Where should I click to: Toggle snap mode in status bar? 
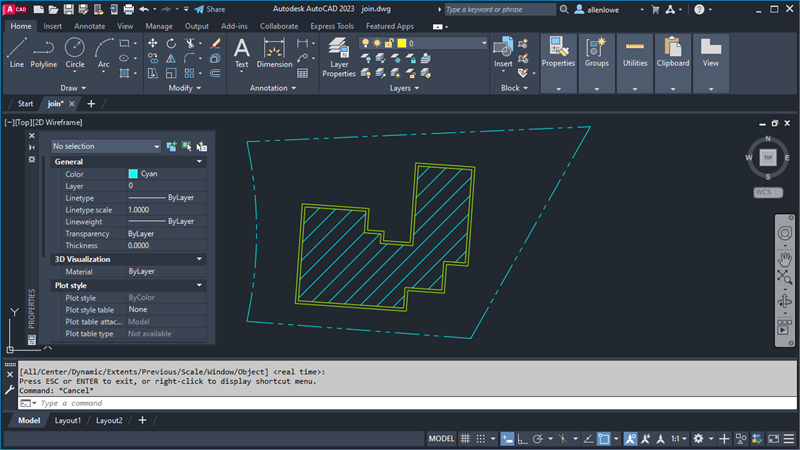click(x=481, y=438)
